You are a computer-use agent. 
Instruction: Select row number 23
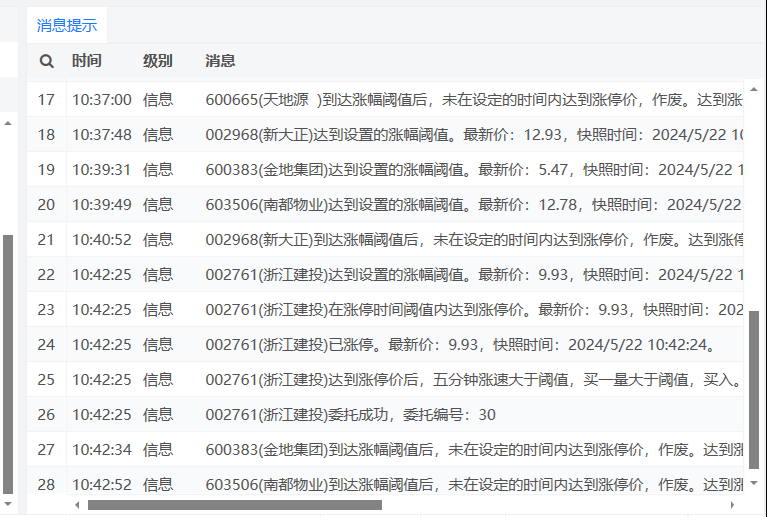tap(46, 310)
